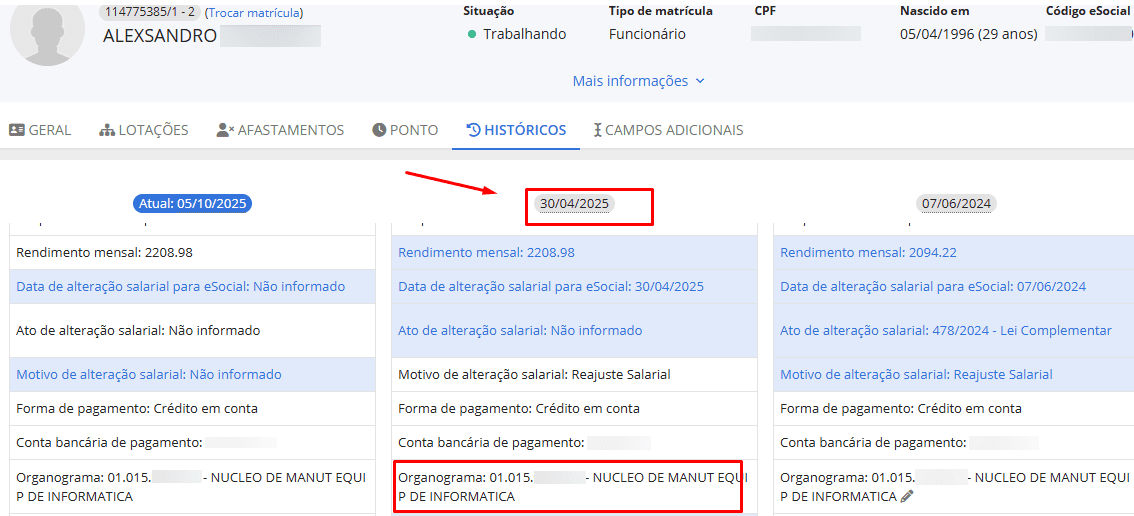
Task: Click the PONTO clock icon
Action: (x=379, y=130)
